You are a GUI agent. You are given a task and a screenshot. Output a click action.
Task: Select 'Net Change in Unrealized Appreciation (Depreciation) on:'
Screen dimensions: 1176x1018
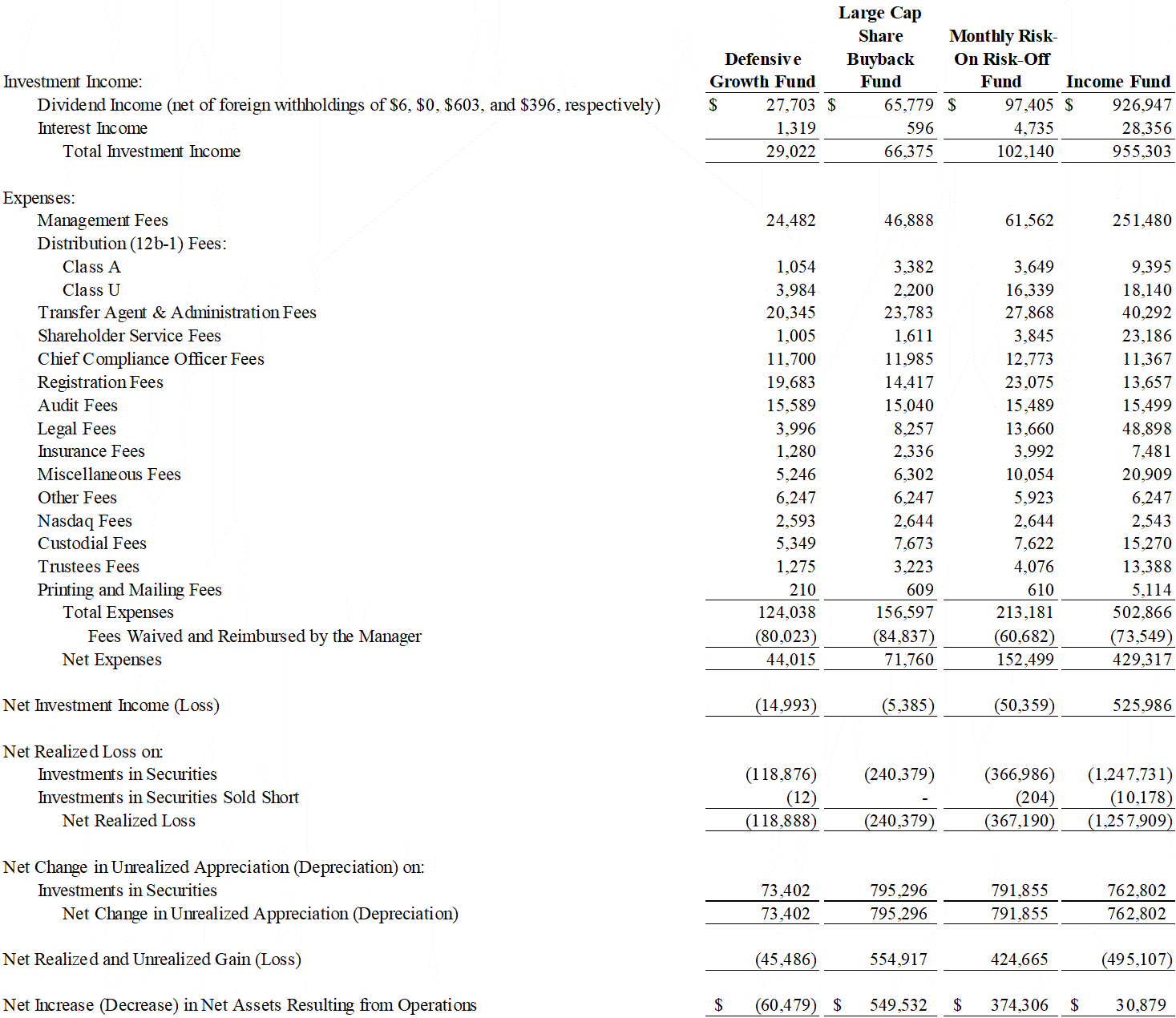coord(214,867)
